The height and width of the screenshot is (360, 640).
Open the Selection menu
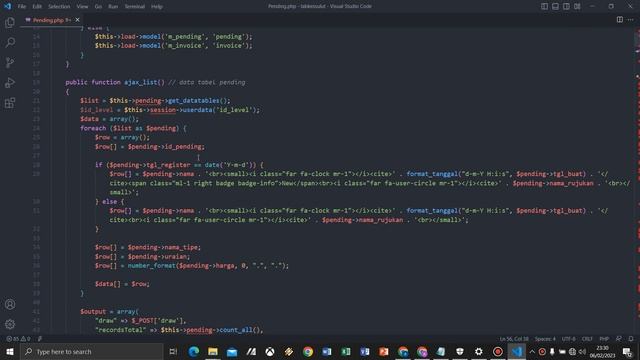coord(59,7)
